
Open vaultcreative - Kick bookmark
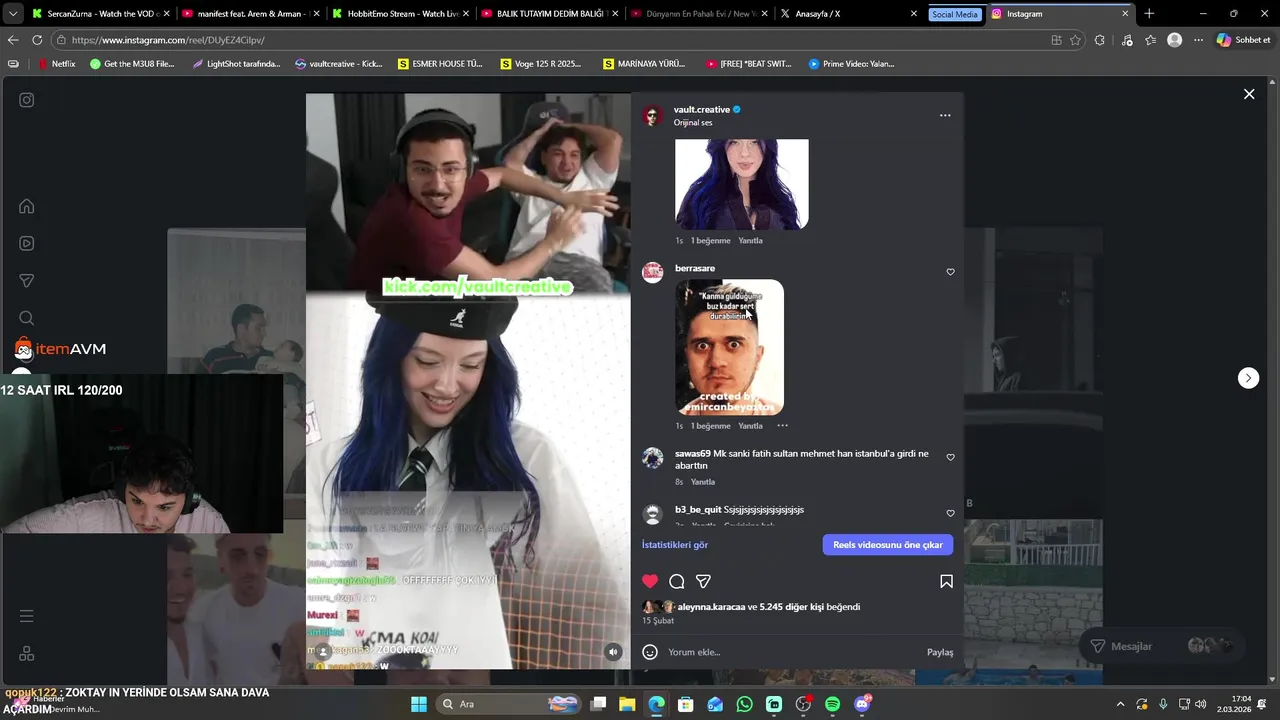click(339, 64)
